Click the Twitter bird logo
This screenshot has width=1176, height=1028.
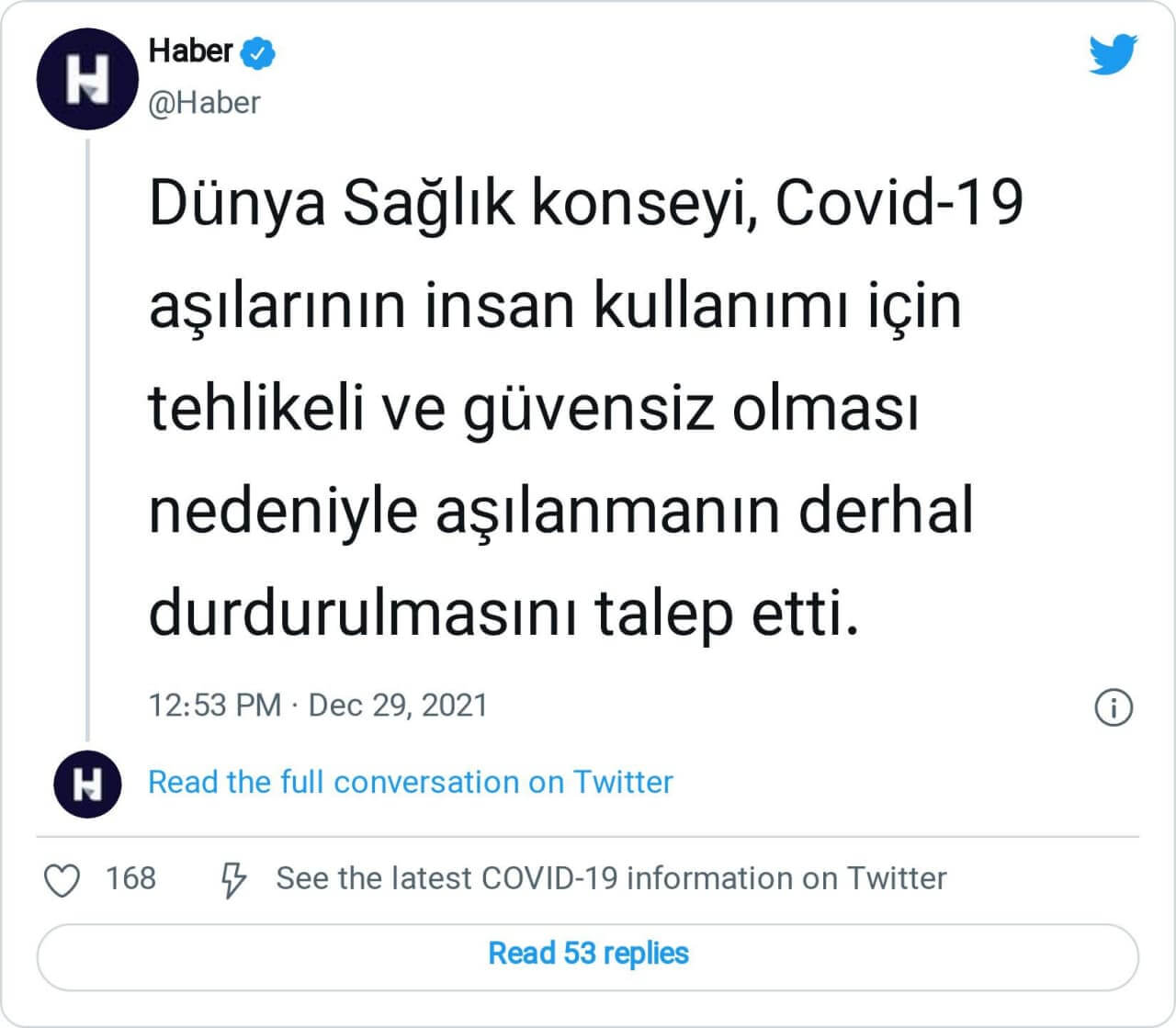click(x=1114, y=54)
